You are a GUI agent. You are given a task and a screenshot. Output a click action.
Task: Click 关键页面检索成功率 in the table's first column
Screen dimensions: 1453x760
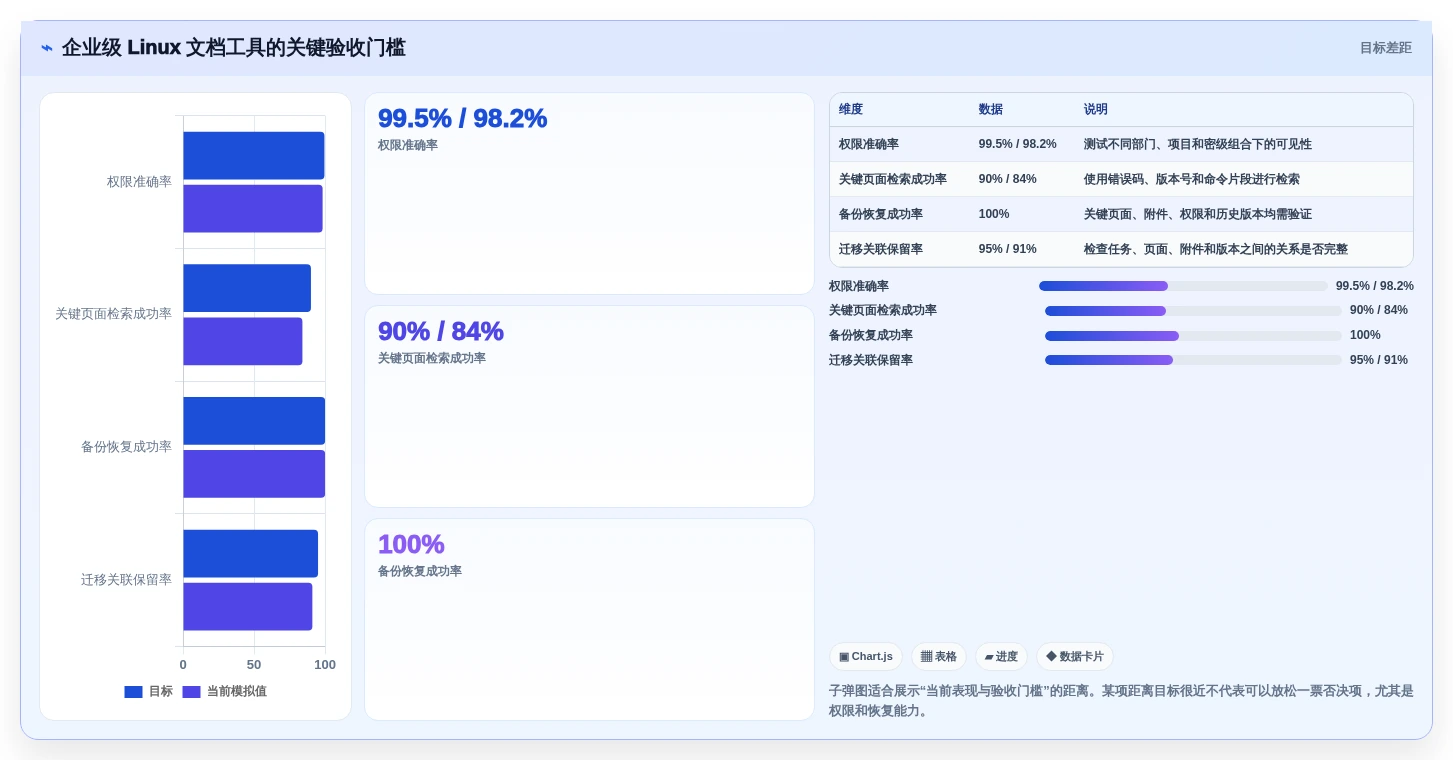(x=893, y=179)
